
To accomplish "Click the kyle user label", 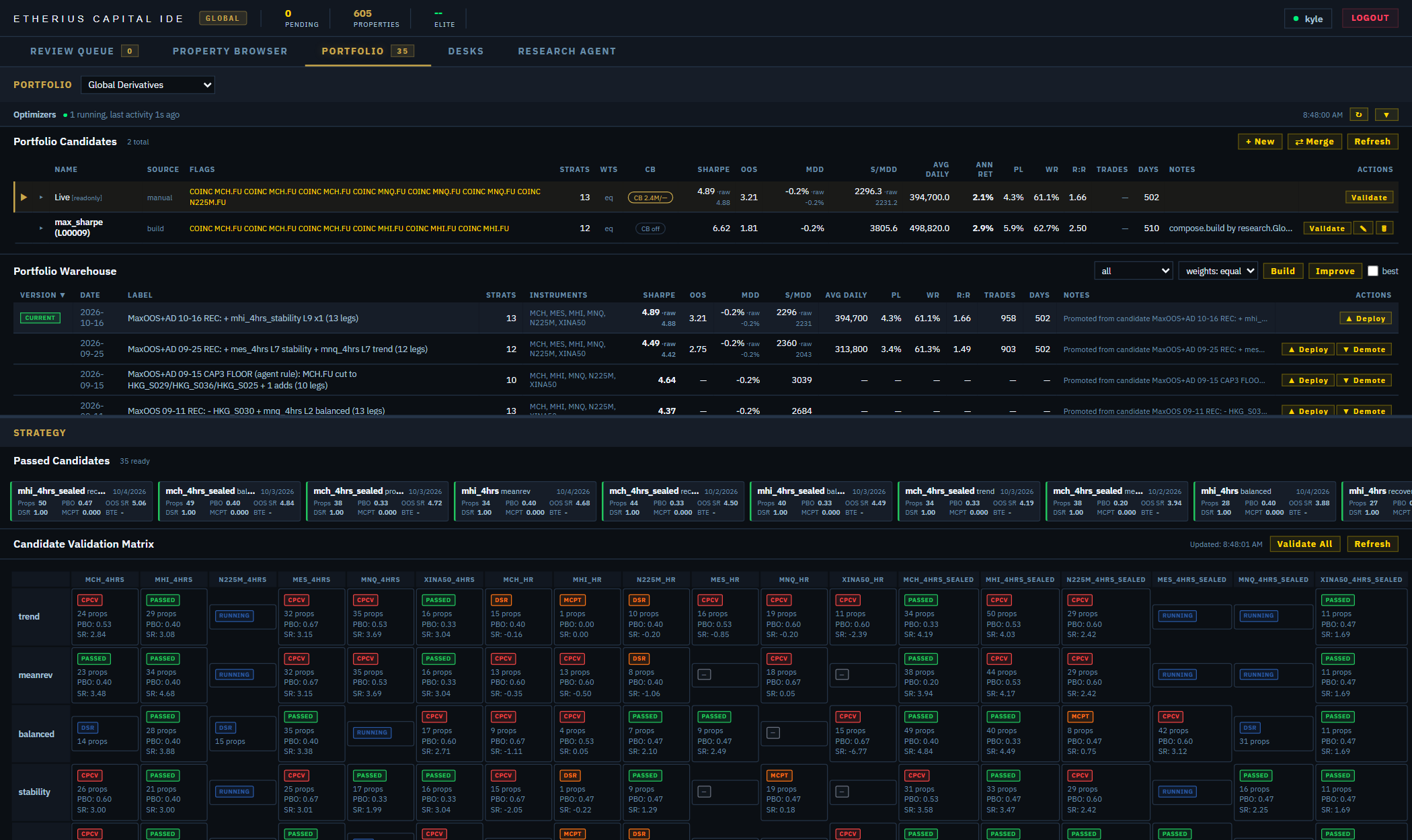I will (1313, 19).
